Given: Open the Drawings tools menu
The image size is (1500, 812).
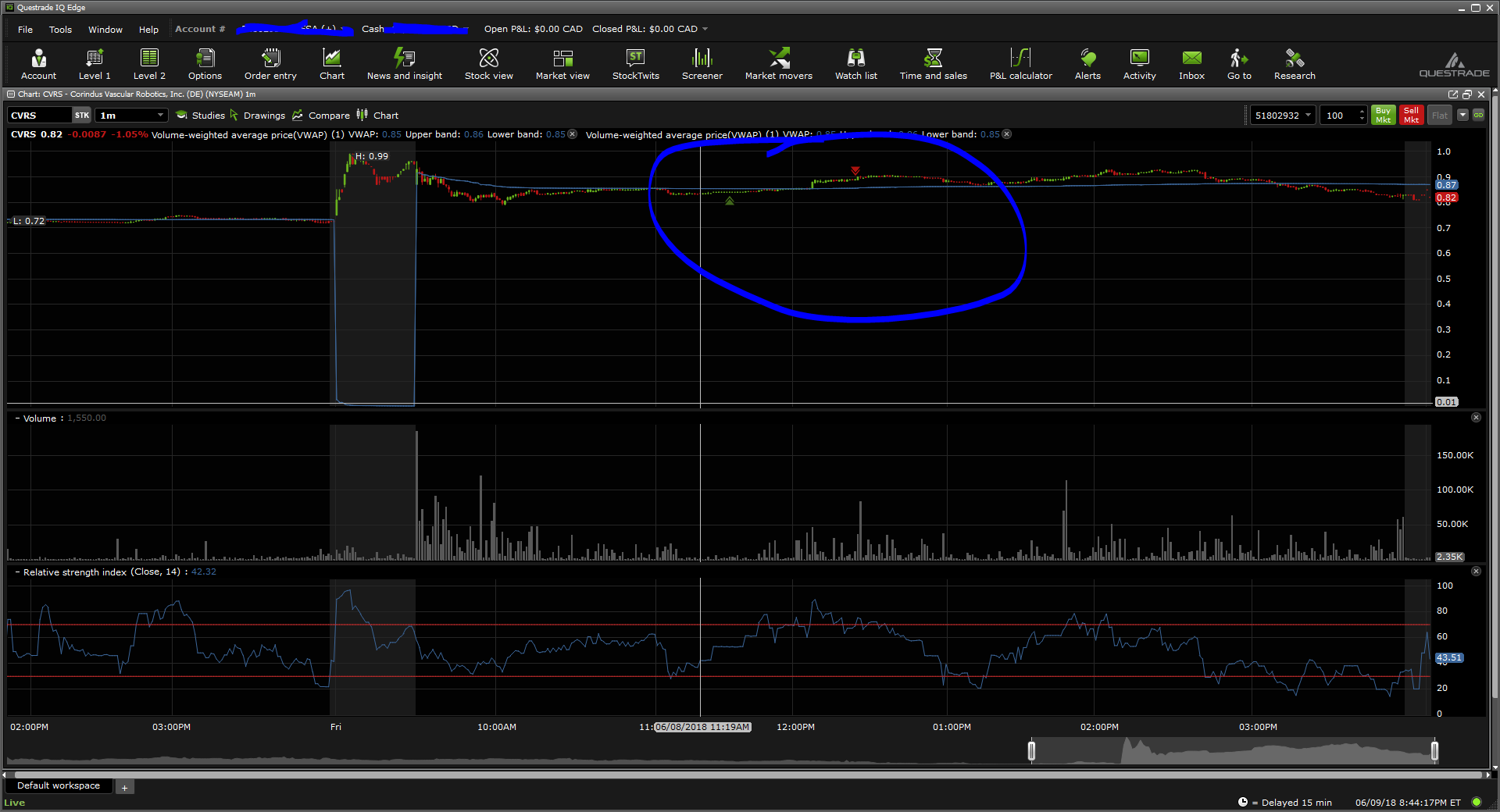Looking at the screenshot, I should [x=258, y=116].
